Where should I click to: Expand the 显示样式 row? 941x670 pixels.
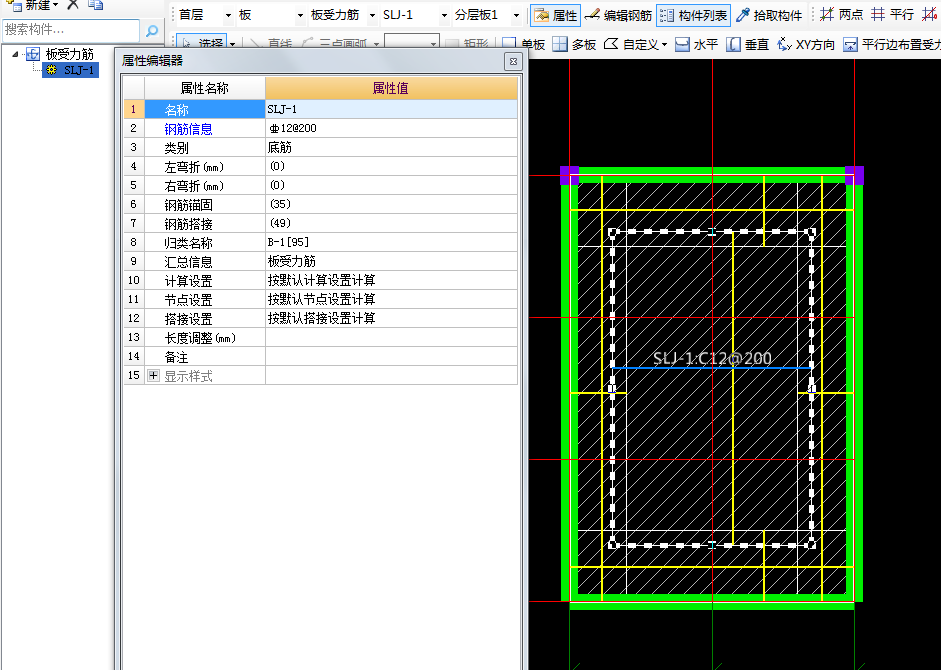pyautogui.click(x=154, y=376)
